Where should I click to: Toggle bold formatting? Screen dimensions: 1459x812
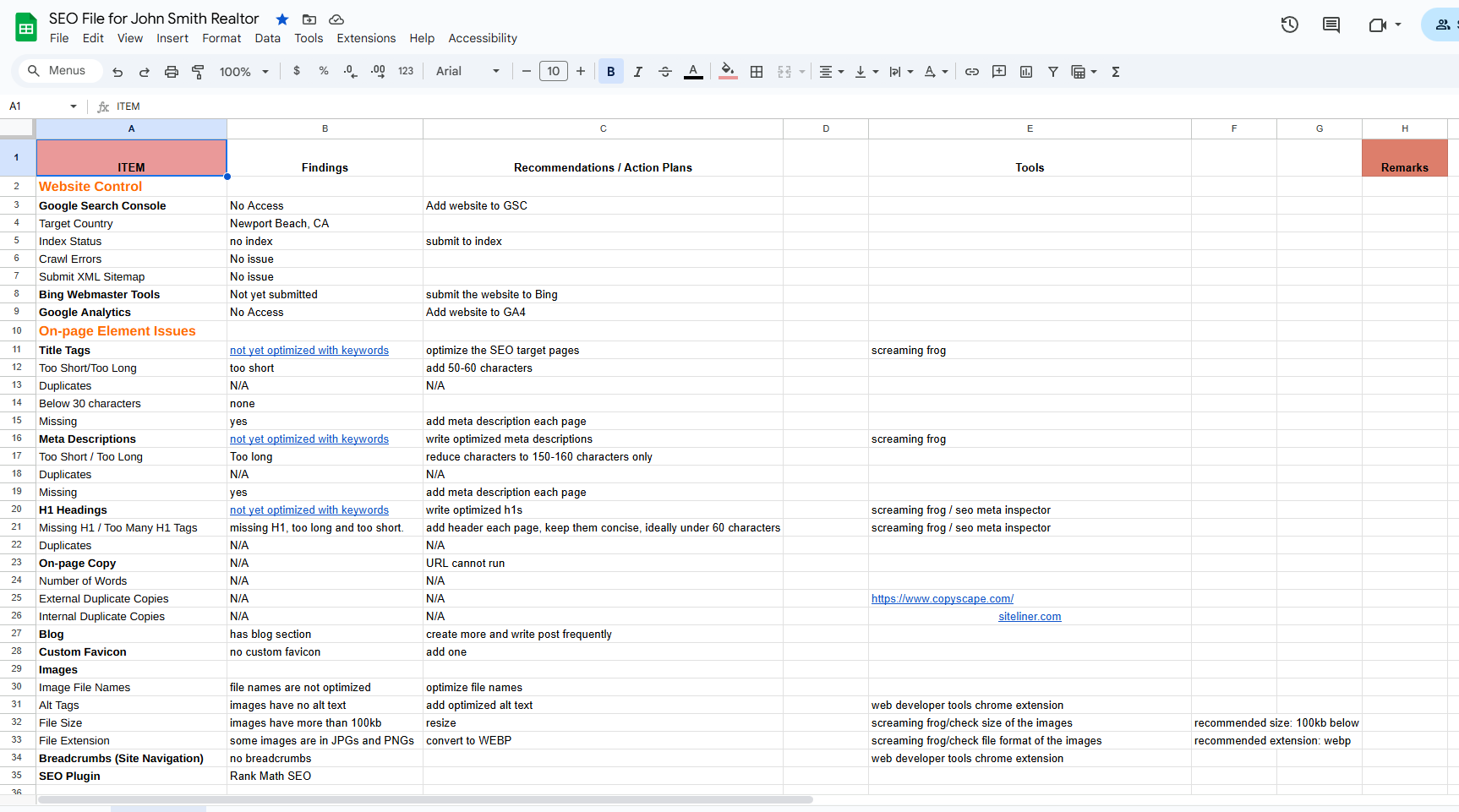[x=610, y=72]
